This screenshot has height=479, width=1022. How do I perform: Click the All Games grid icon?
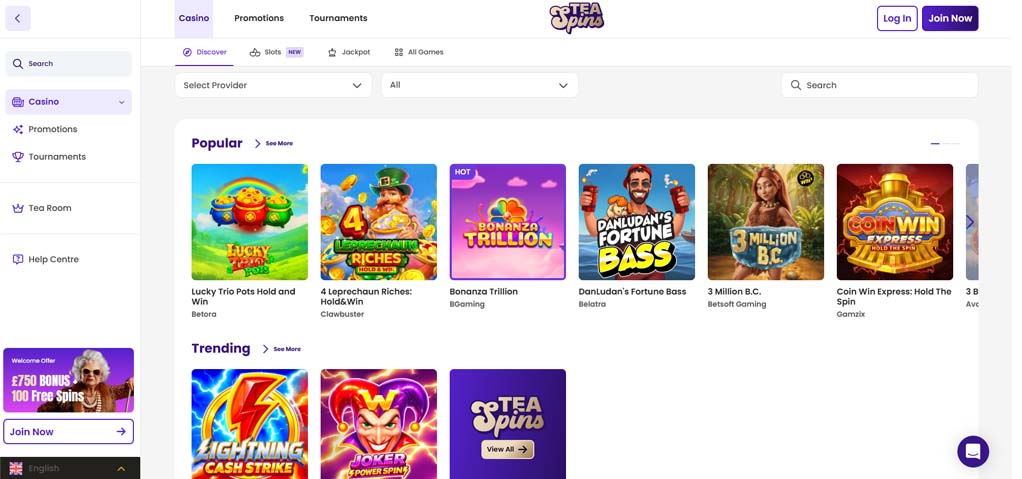[399, 52]
